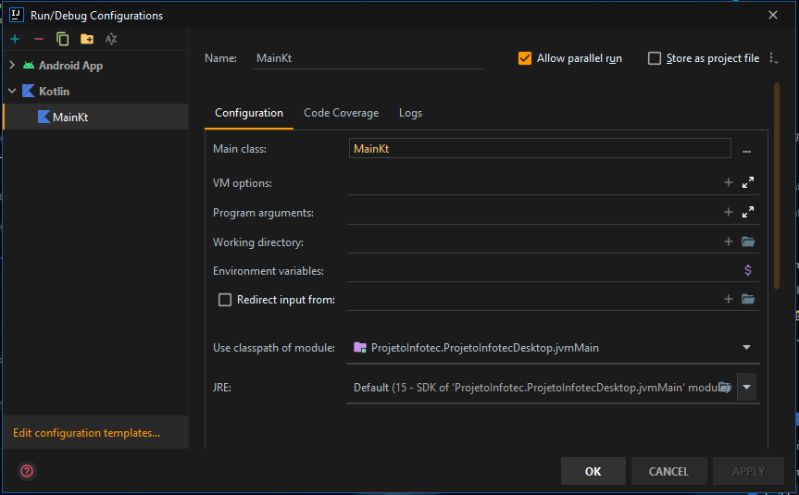Viewport: 799px width, 495px height.
Task: Click the Name input field
Action: [x=368, y=58]
